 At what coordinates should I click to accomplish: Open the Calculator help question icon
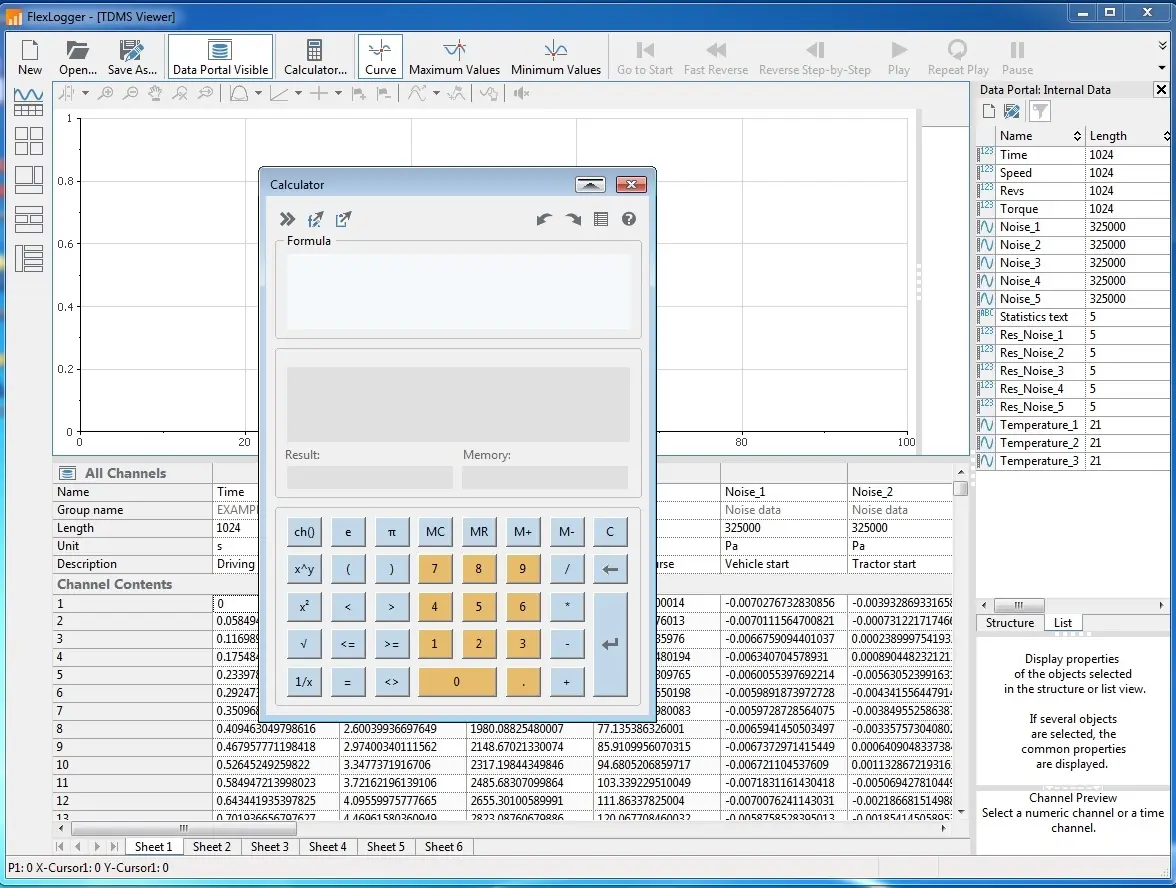tap(628, 219)
